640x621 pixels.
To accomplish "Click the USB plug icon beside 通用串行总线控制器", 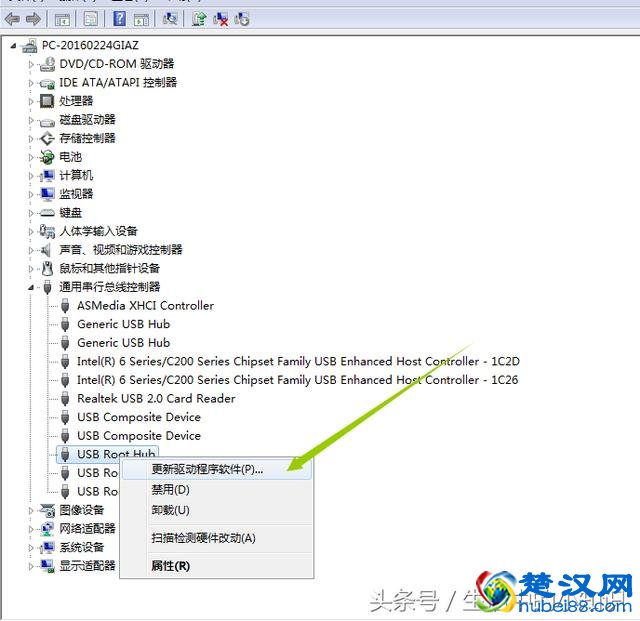I will (x=47, y=287).
